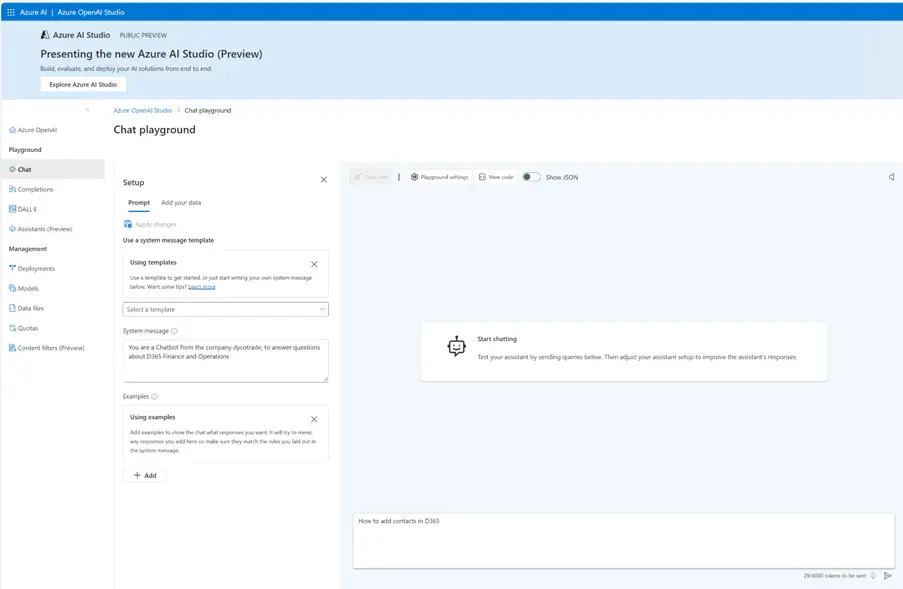The width and height of the screenshot is (903, 589).
Task: Click the microphone icon near the send button
Action: tap(873, 576)
